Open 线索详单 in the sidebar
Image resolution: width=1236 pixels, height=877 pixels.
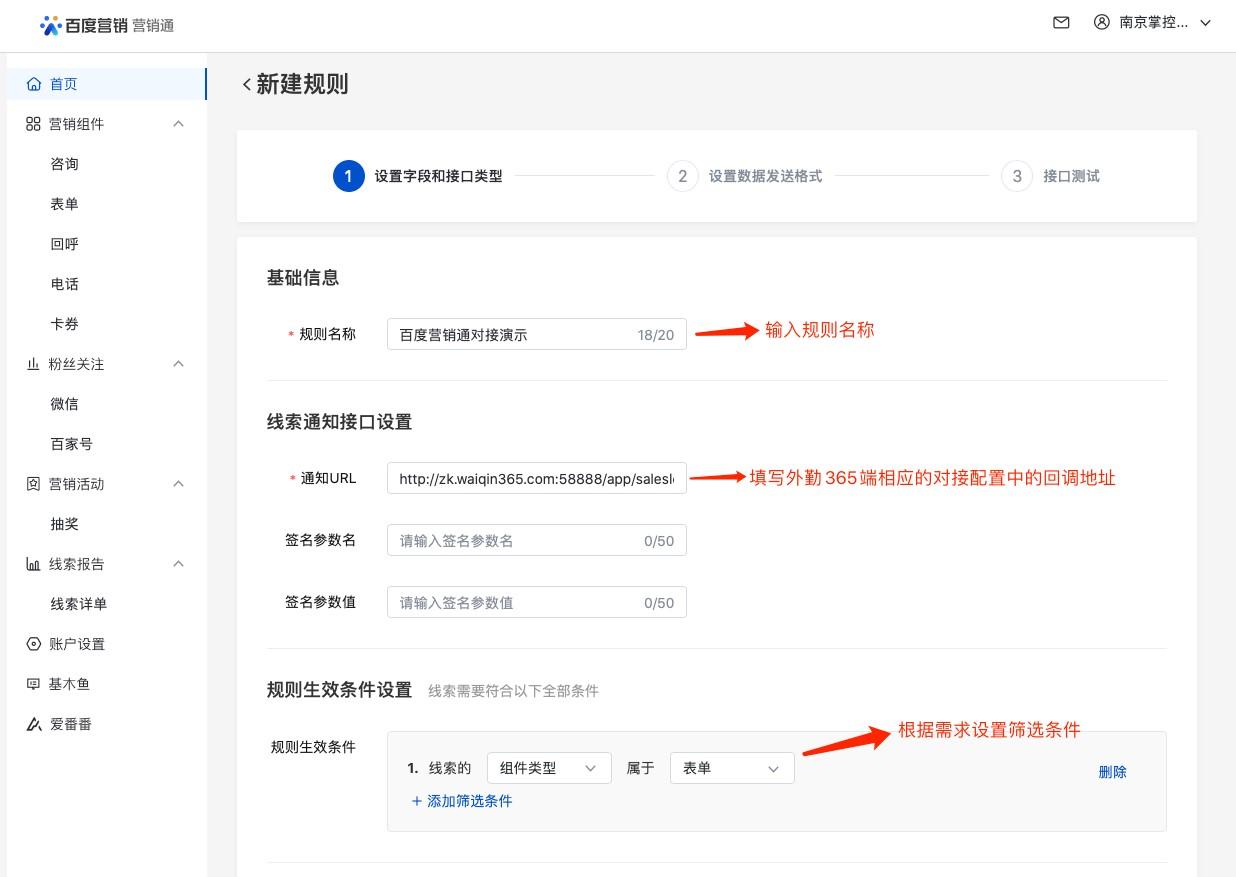pyautogui.click(x=79, y=604)
